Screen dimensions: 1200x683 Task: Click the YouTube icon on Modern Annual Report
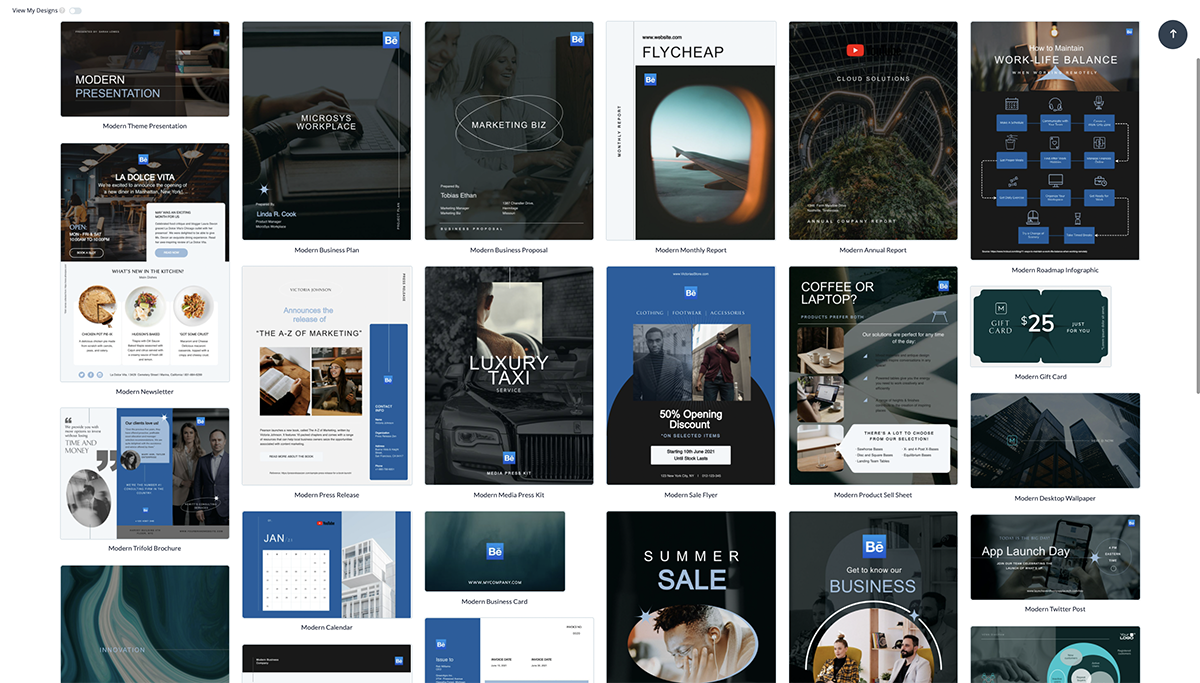point(855,50)
